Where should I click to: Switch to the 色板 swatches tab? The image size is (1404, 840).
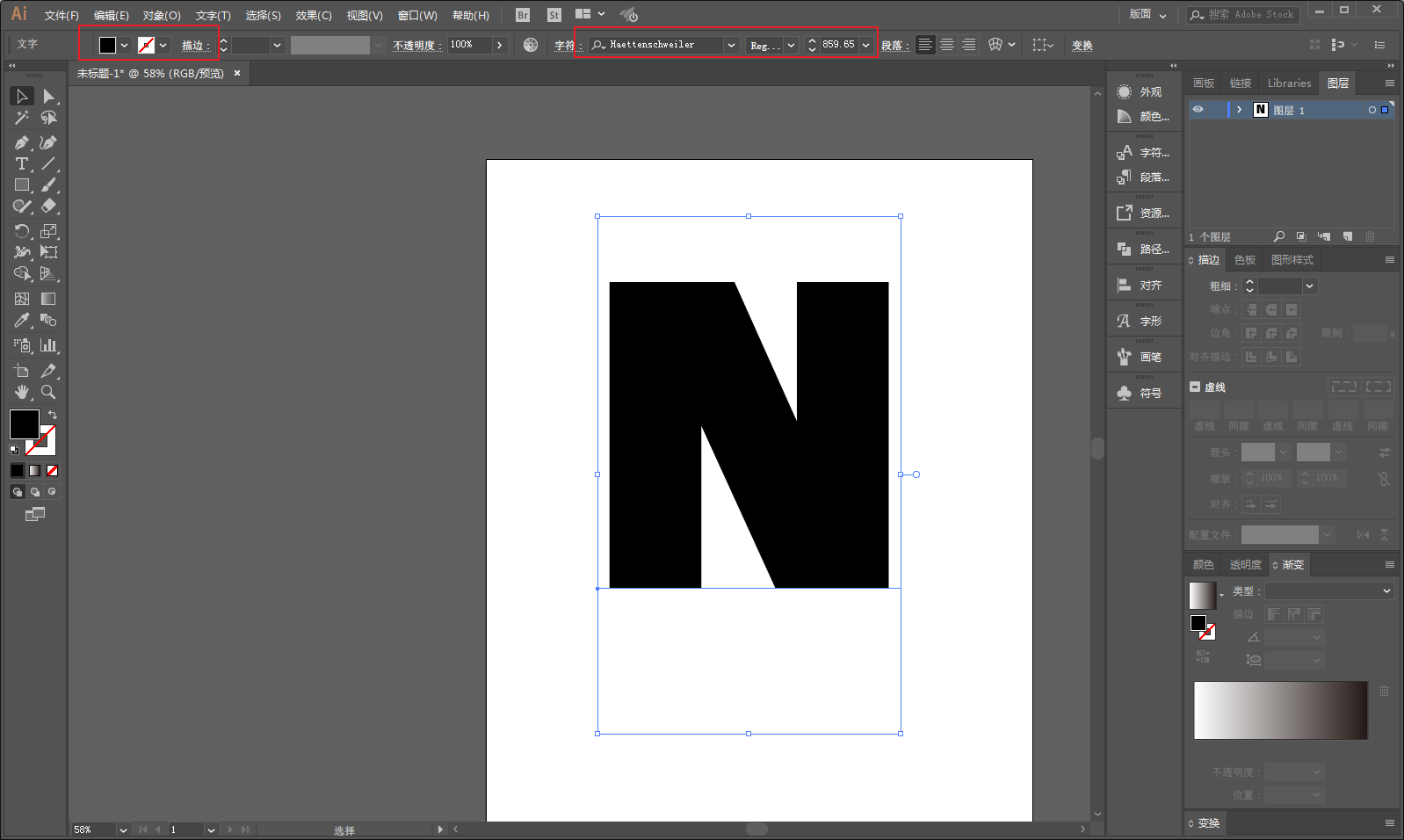tap(1245, 260)
